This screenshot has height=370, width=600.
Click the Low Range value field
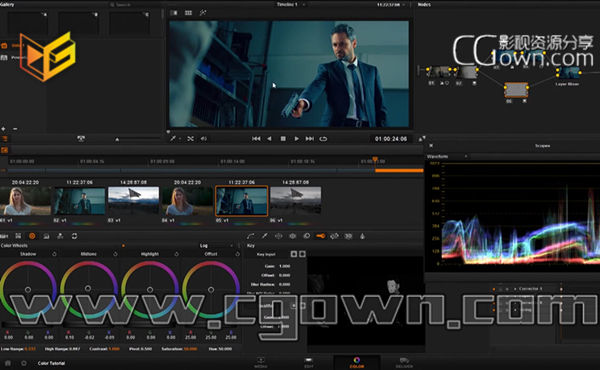(30, 349)
